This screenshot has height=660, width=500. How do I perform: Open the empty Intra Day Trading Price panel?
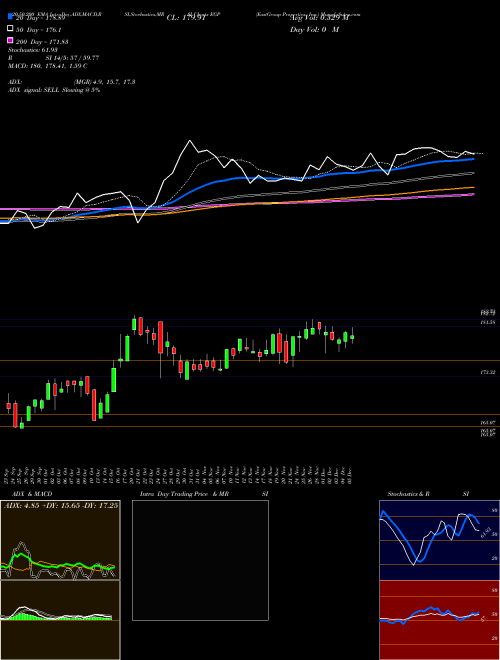(x=200, y=560)
